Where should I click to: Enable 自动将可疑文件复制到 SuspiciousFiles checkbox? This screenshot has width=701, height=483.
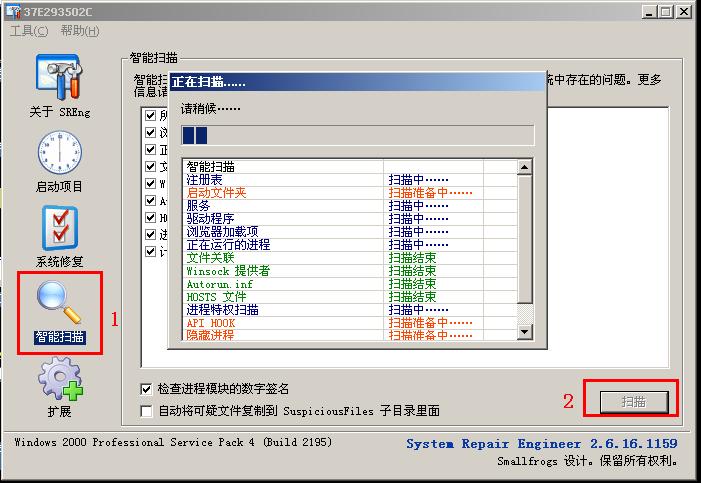(x=146, y=411)
